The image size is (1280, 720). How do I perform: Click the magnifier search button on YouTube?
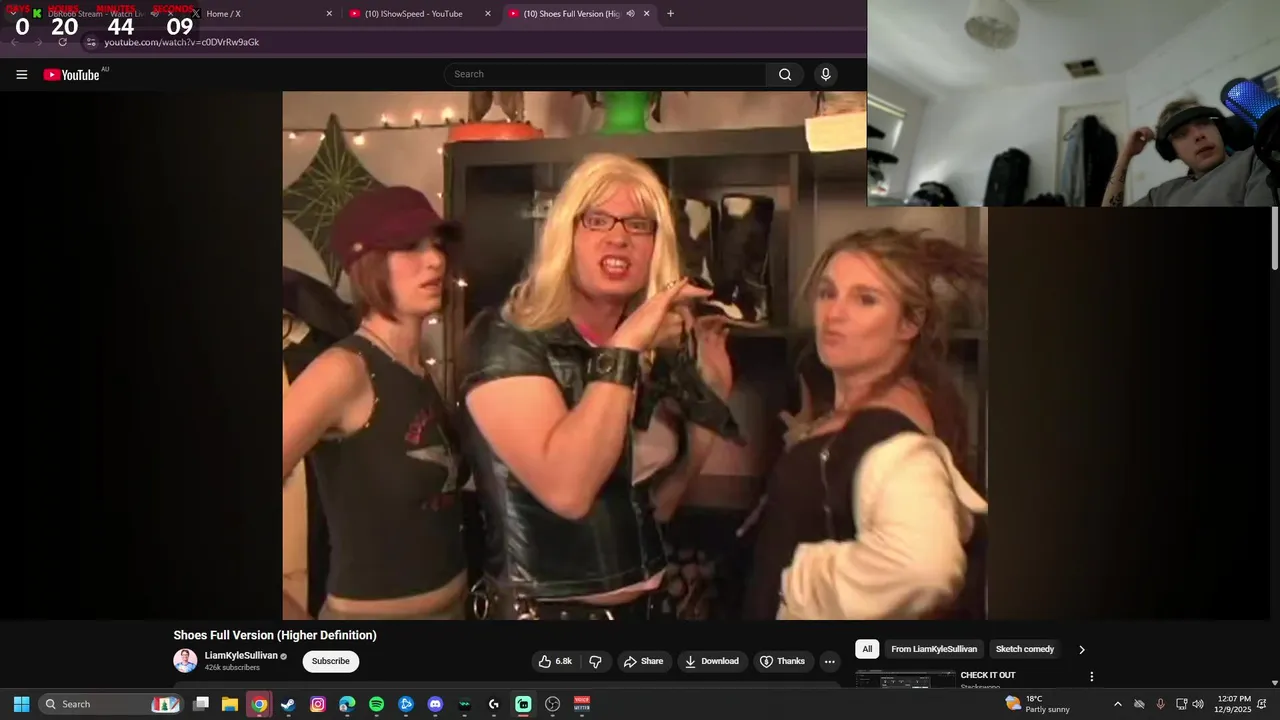pyautogui.click(x=785, y=74)
